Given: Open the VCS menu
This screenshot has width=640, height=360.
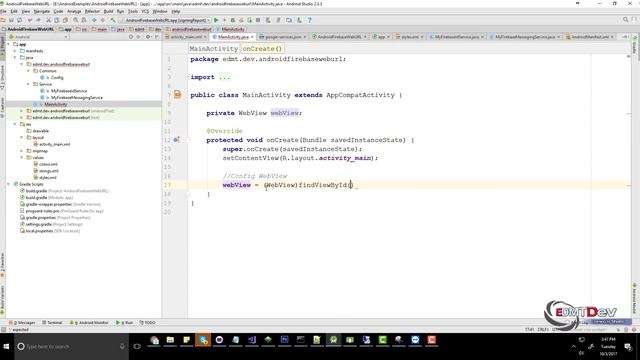Looking at the screenshot, I should [145, 11].
